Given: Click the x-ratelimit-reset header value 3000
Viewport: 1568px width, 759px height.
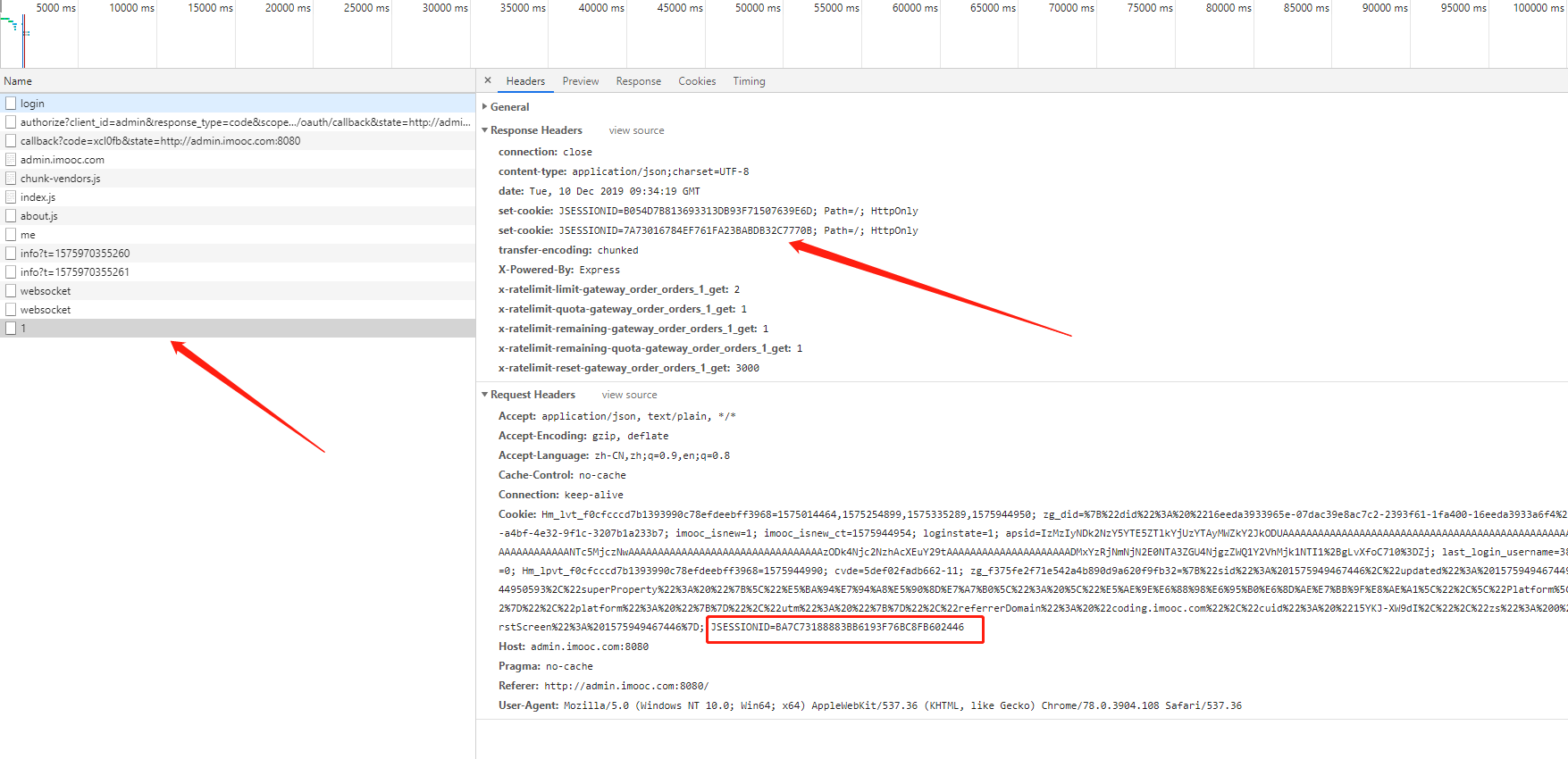Looking at the screenshot, I should [x=747, y=368].
